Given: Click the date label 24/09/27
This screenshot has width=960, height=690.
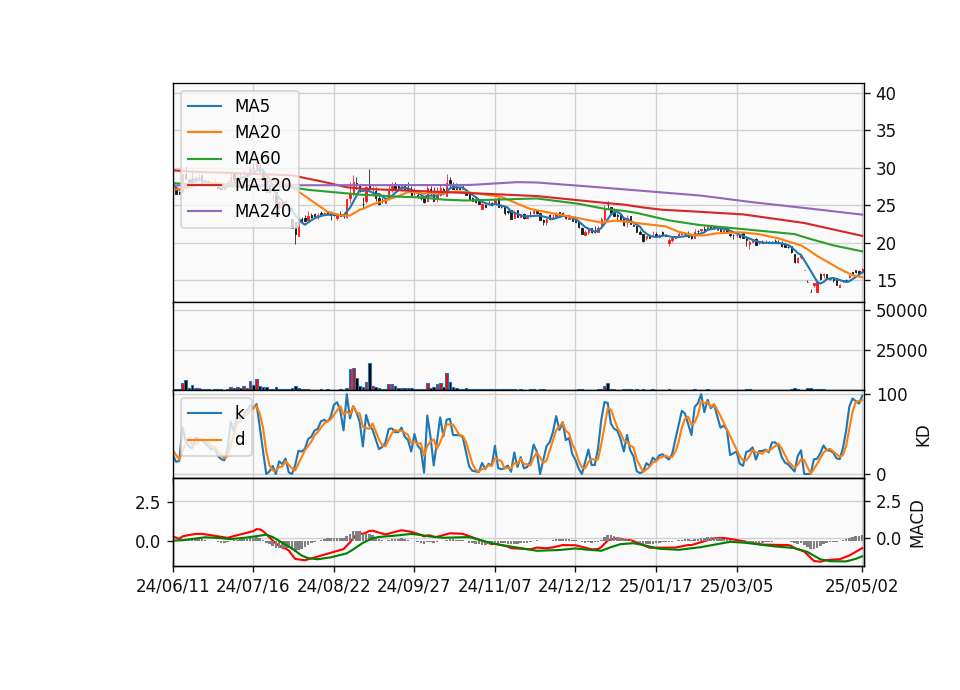Looking at the screenshot, I should [414, 586].
